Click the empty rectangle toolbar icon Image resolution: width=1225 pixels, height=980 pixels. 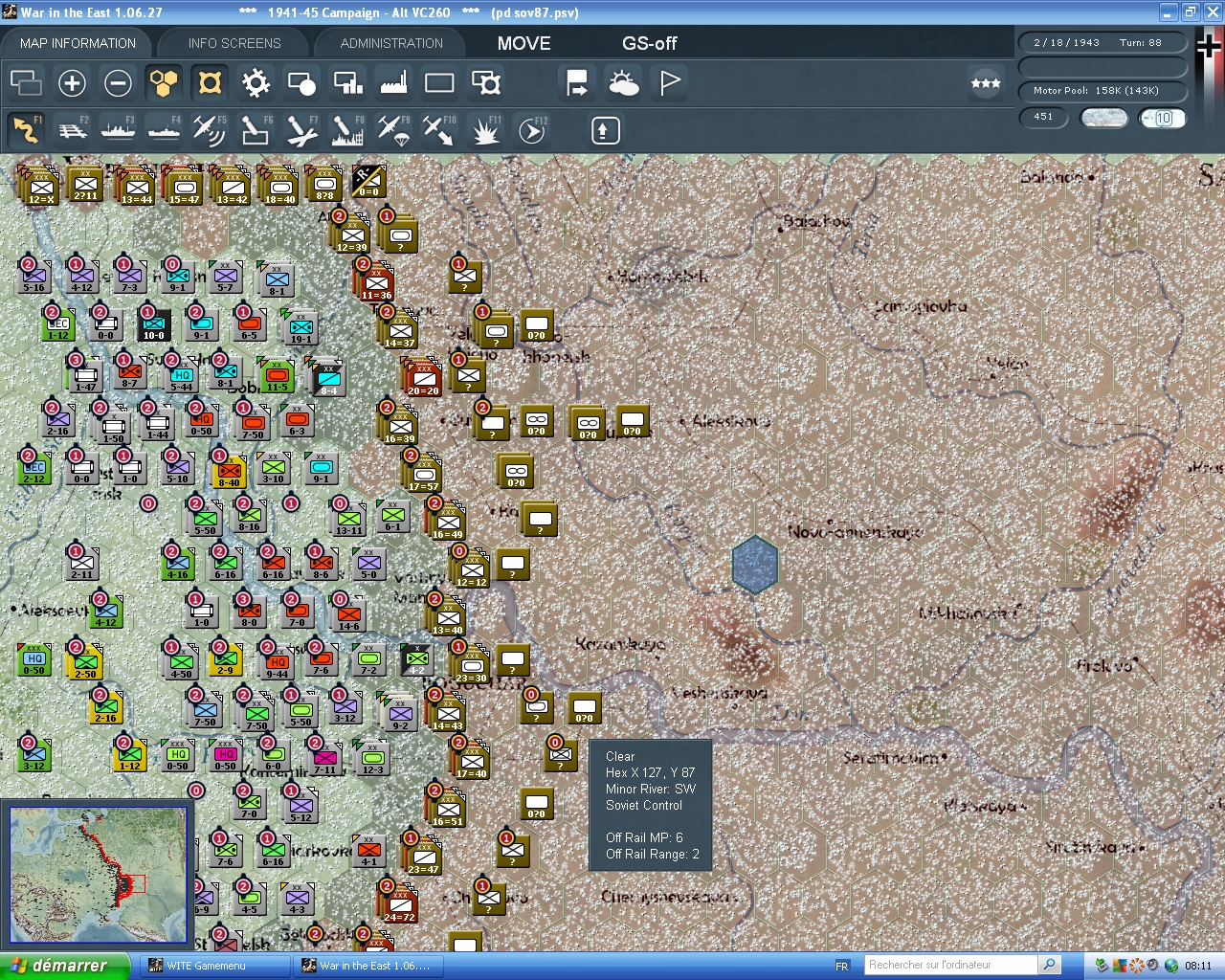coord(439,83)
